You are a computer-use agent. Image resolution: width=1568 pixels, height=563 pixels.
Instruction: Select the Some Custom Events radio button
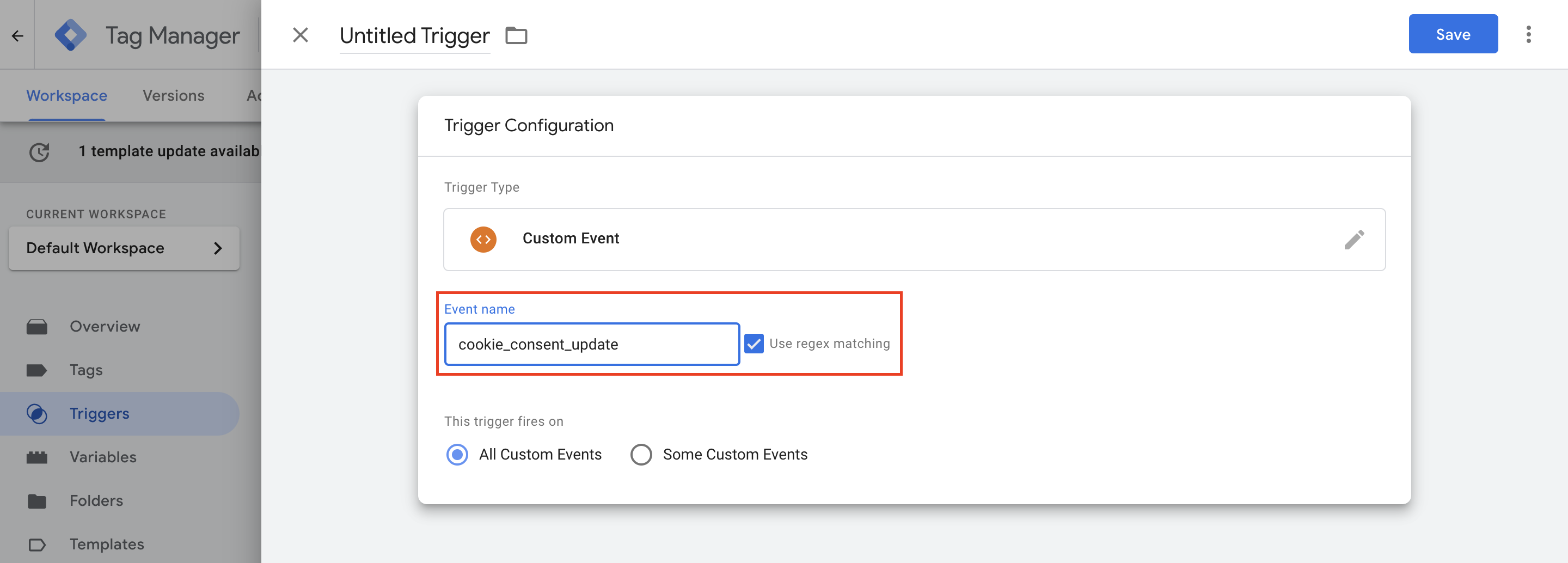pyautogui.click(x=641, y=454)
